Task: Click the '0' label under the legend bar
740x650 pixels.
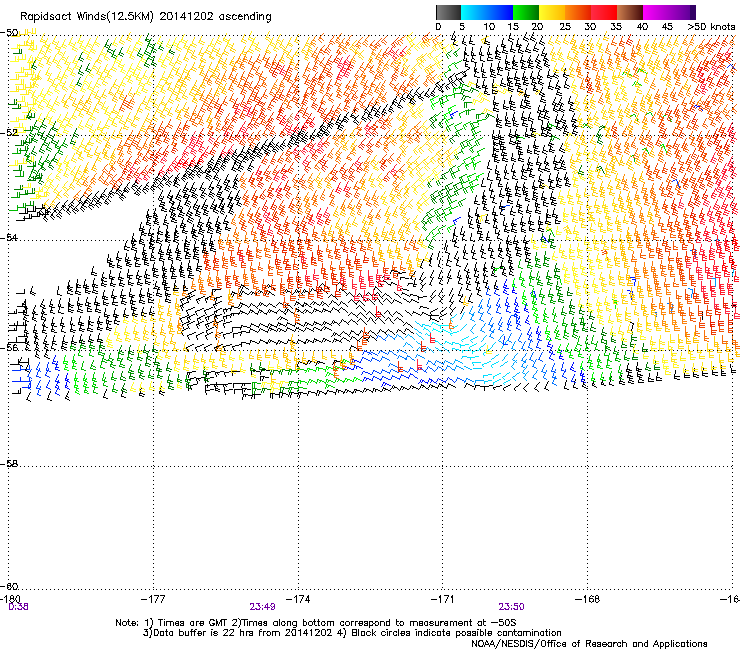Action: coord(438,27)
